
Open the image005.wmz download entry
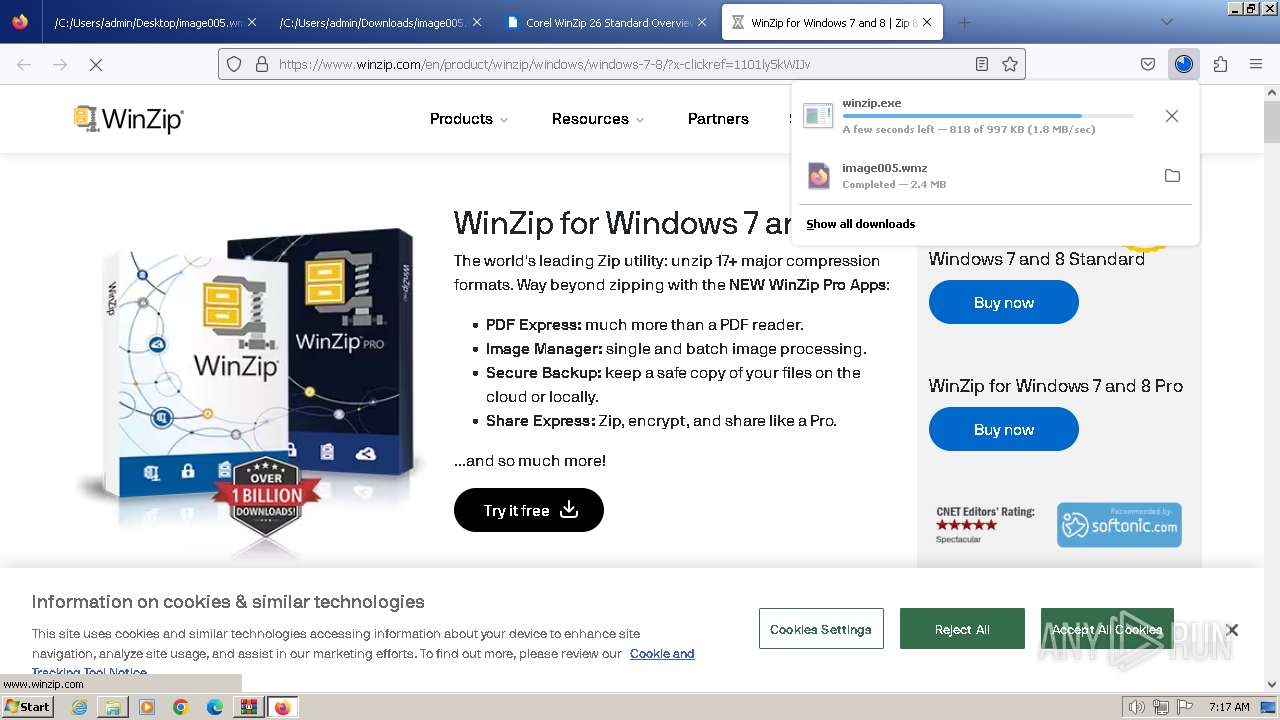tap(975, 176)
